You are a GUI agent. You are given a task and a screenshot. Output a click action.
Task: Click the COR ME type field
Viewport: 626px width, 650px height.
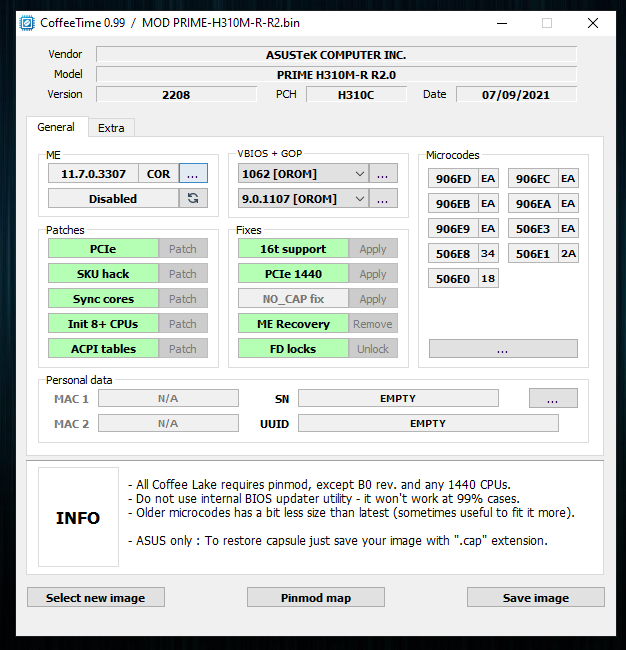(158, 174)
